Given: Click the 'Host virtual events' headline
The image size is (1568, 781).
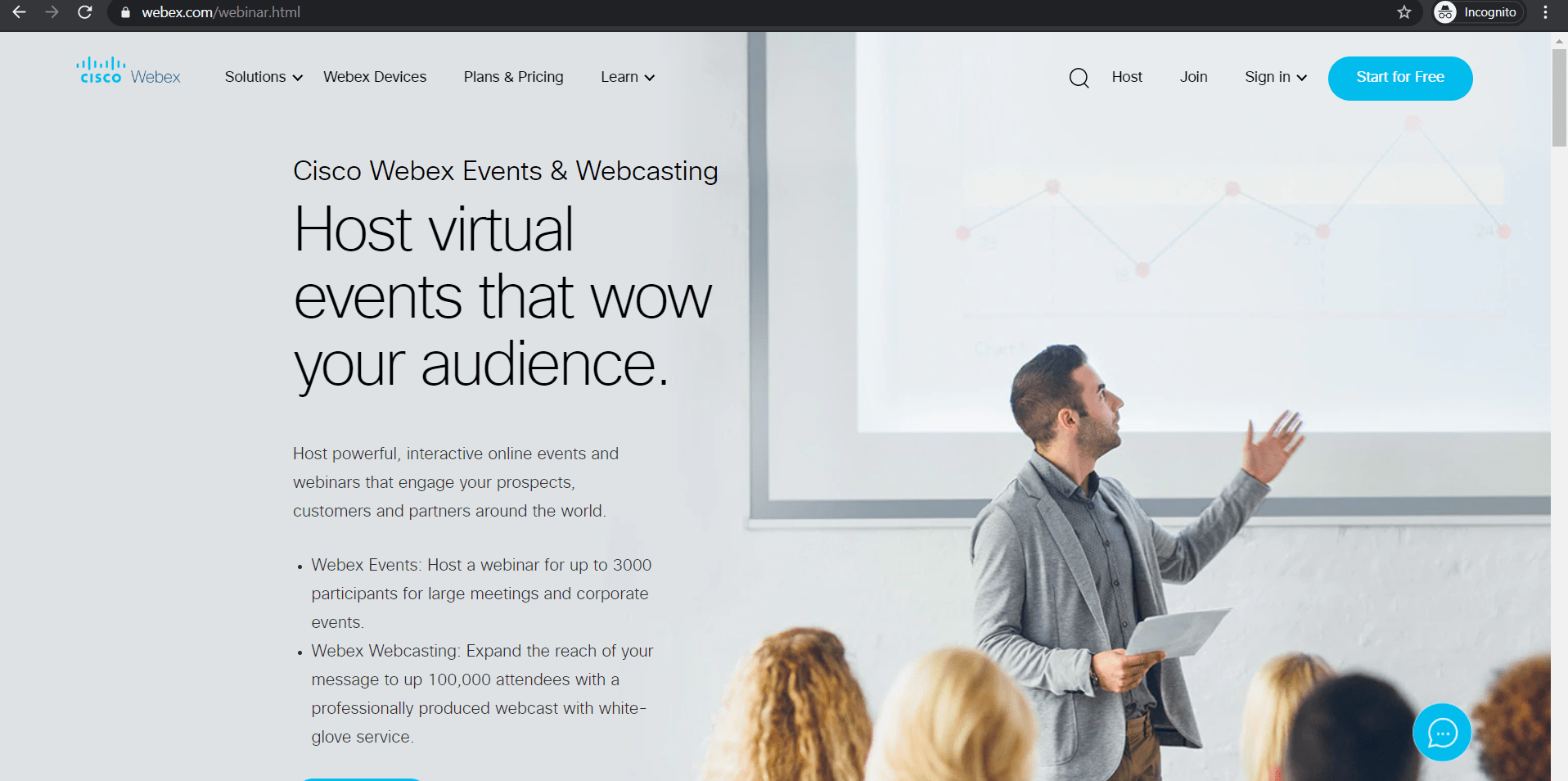Looking at the screenshot, I should point(502,297).
